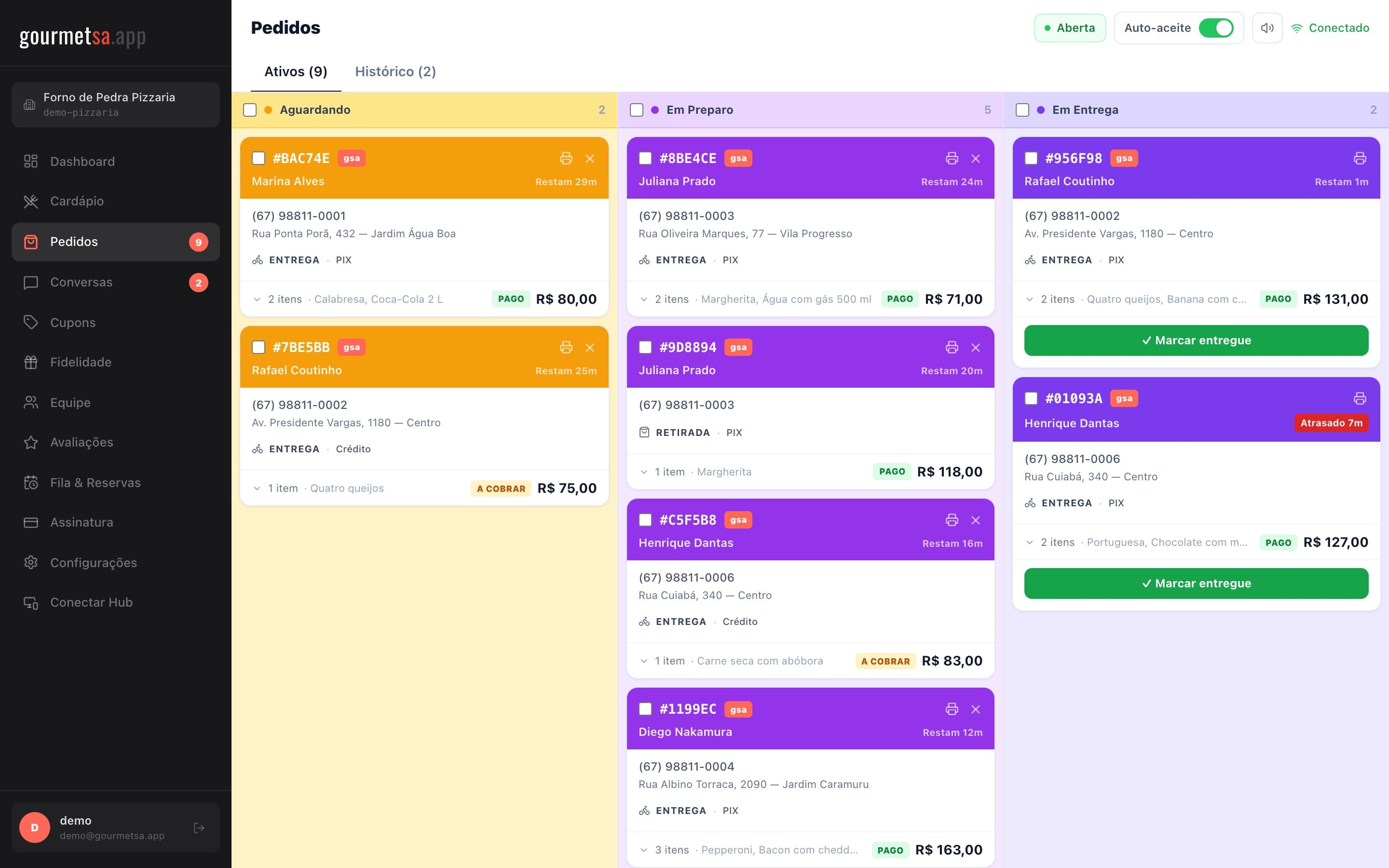Viewport: 1389px width, 868px height.
Task: Expand items of Margherita, Água com gás order
Action: (x=643, y=299)
